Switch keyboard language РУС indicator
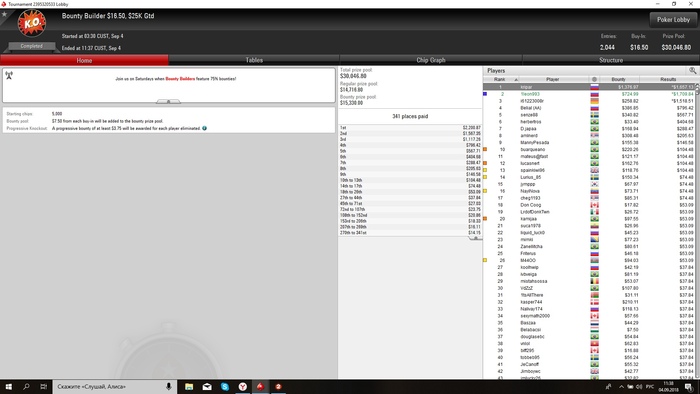Image resolution: width=700 pixels, height=394 pixels. pyautogui.click(x=650, y=386)
